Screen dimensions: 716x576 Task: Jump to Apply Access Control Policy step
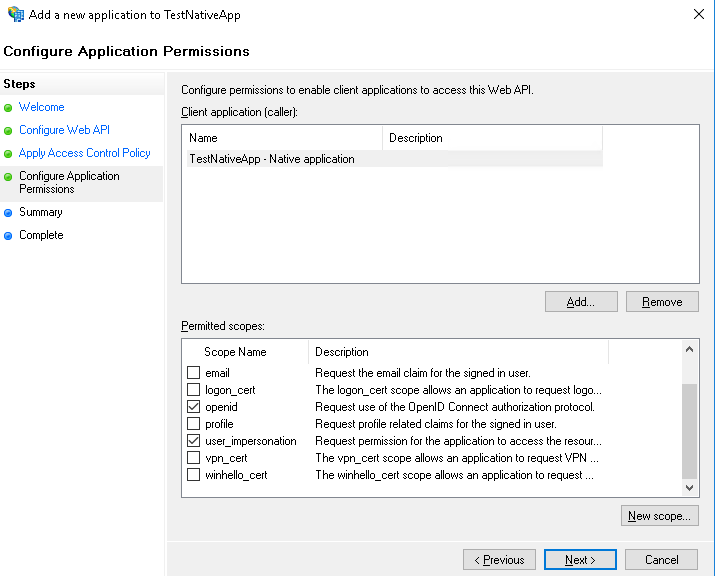pos(84,153)
